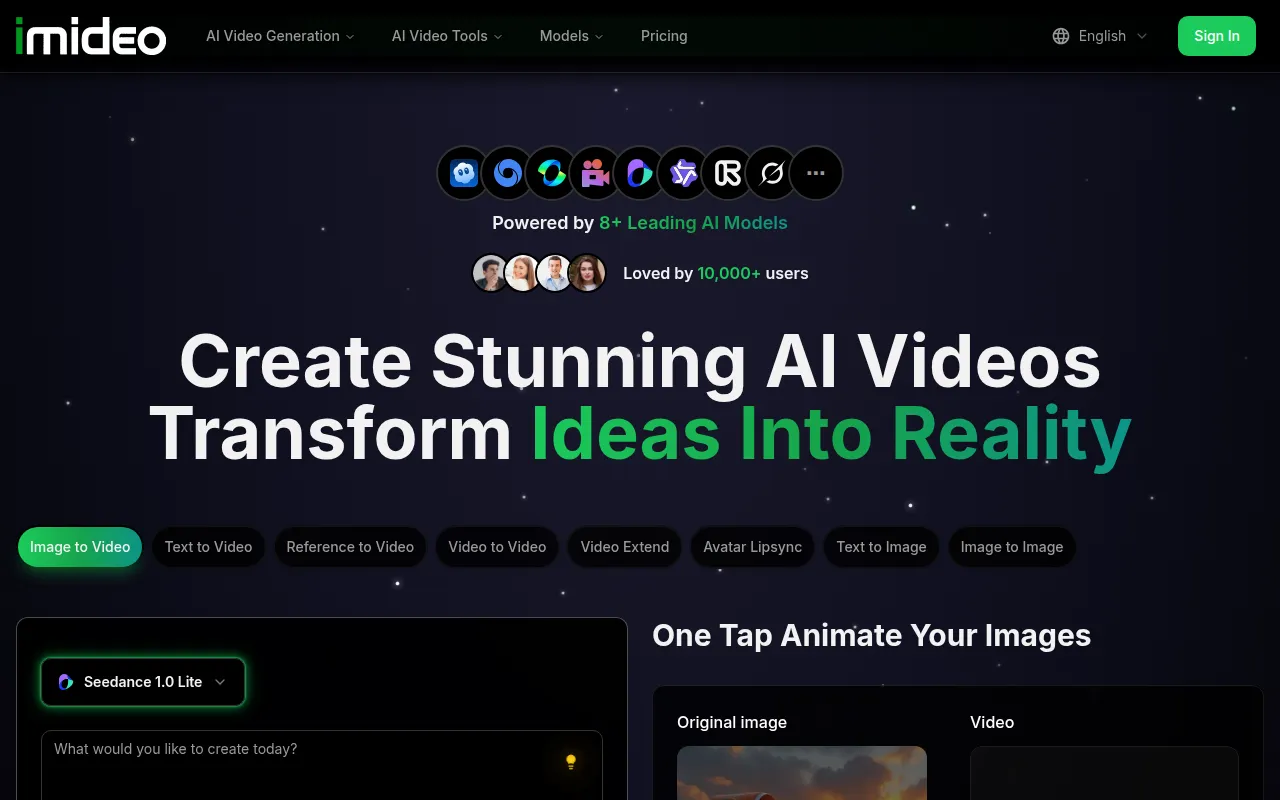This screenshot has width=1280, height=800.
Task: Open the AI Video Tools menu
Action: 446,36
